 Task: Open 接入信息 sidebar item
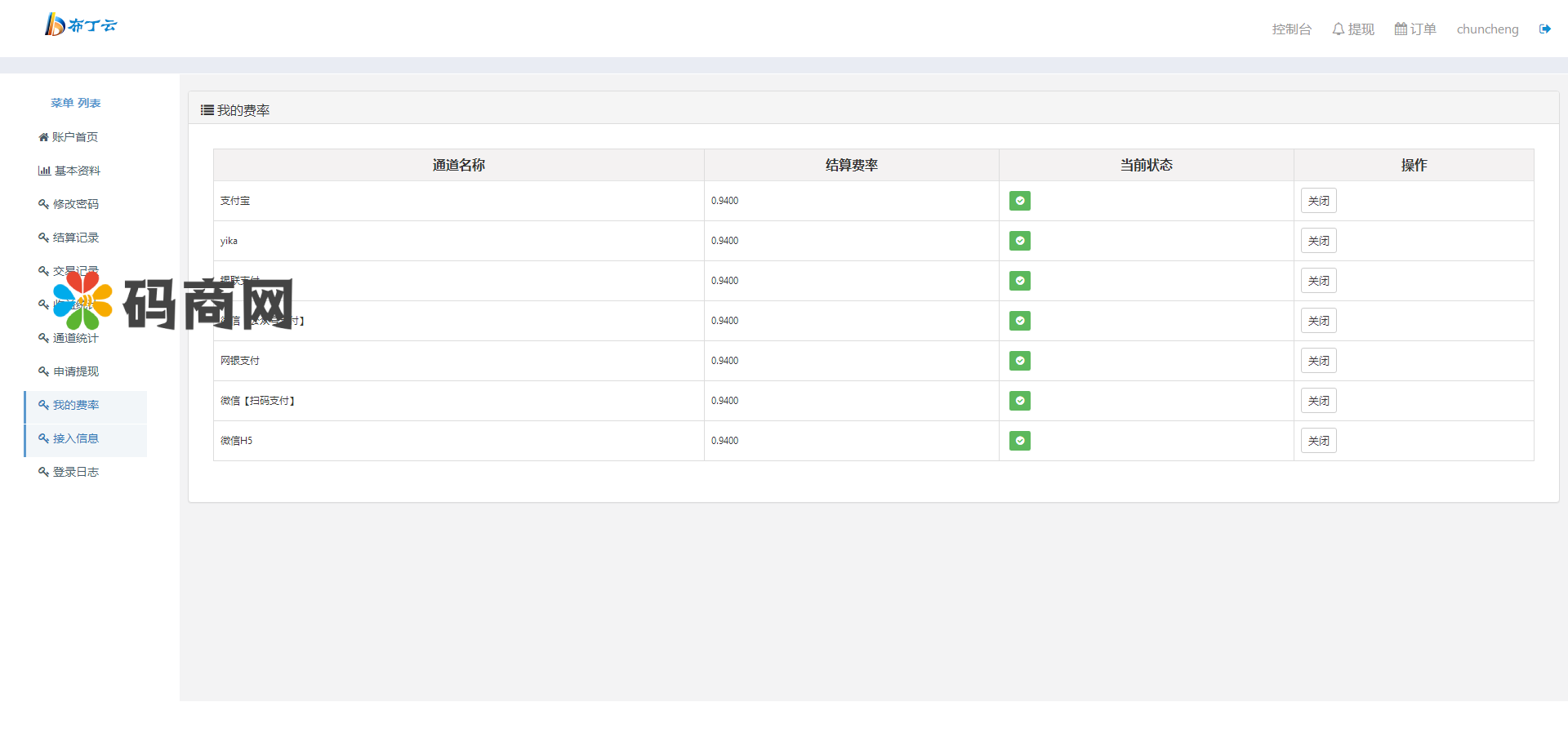click(x=75, y=438)
